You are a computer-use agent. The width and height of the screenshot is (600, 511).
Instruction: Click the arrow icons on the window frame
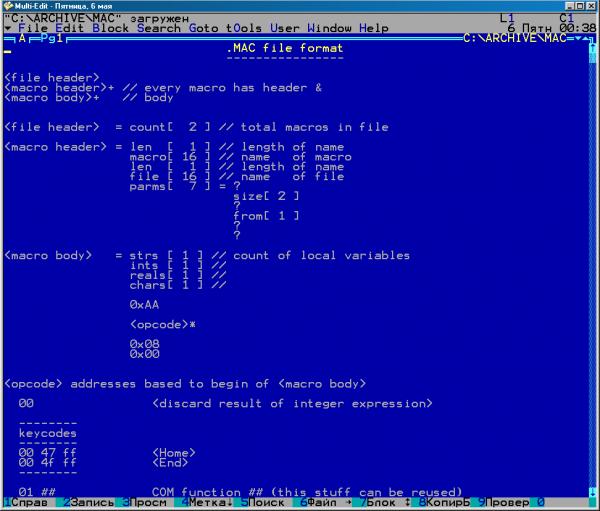[583, 39]
